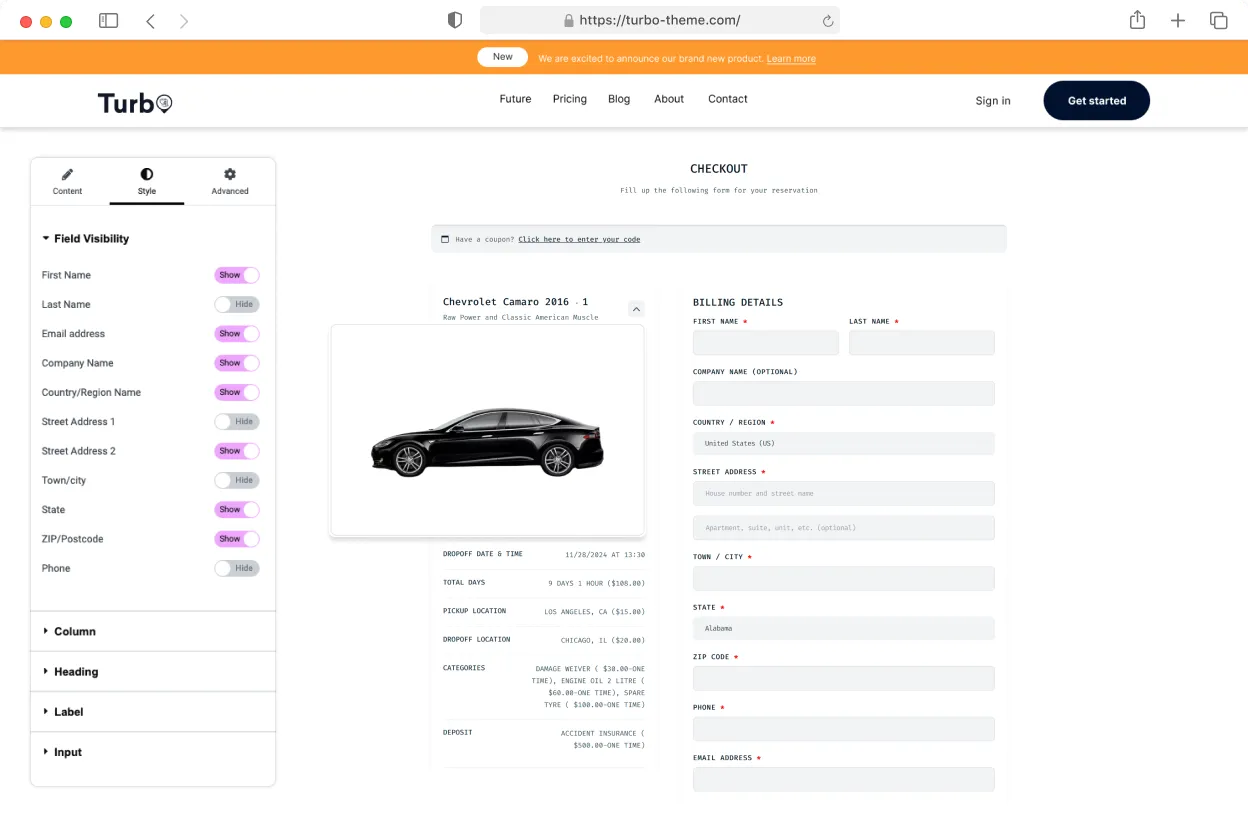Go forward with the browser forward arrow

[184, 21]
